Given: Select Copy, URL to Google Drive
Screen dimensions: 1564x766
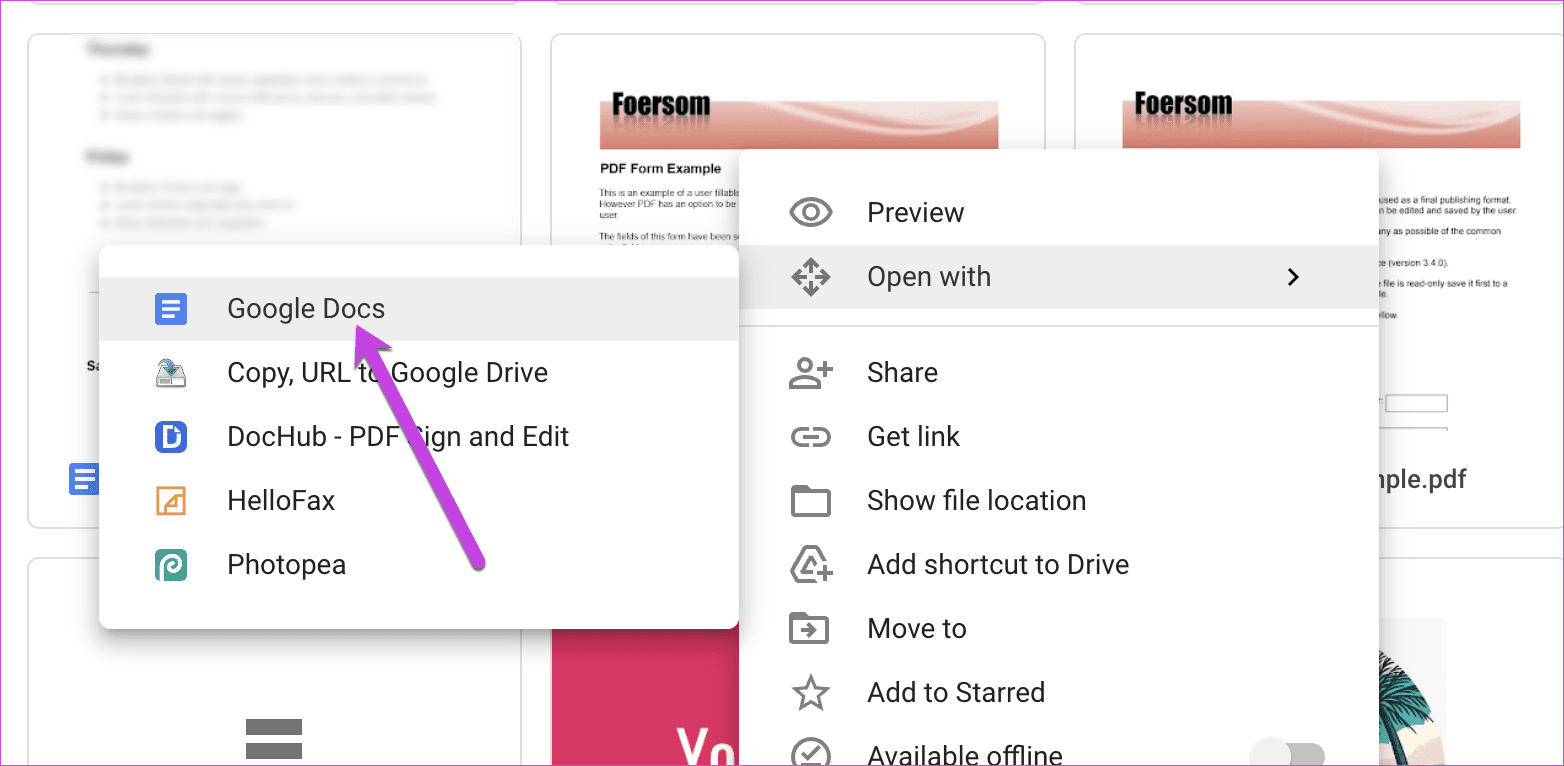Looking at the screenshot, I should [388, 372].
